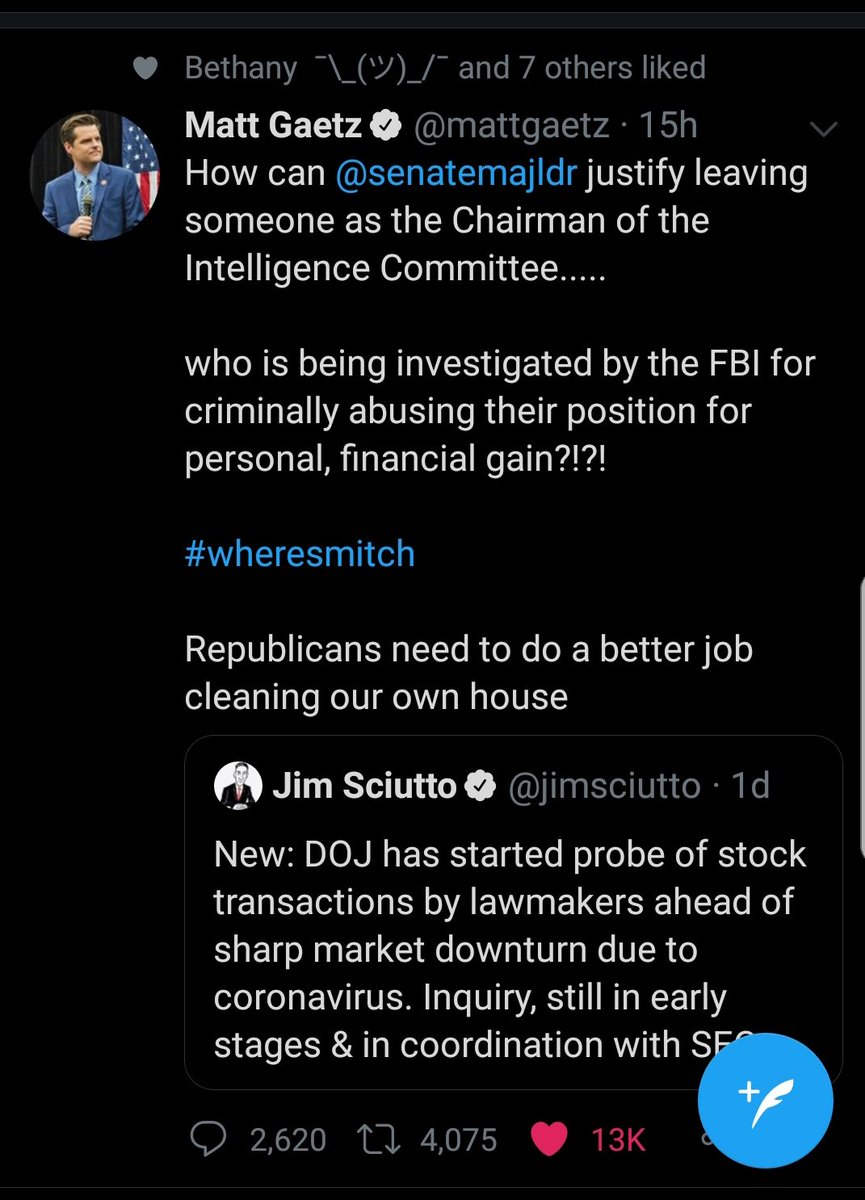
Task: Unlike the tweet via red heart
Action: pyautogui.click(x=550, y=1138)
